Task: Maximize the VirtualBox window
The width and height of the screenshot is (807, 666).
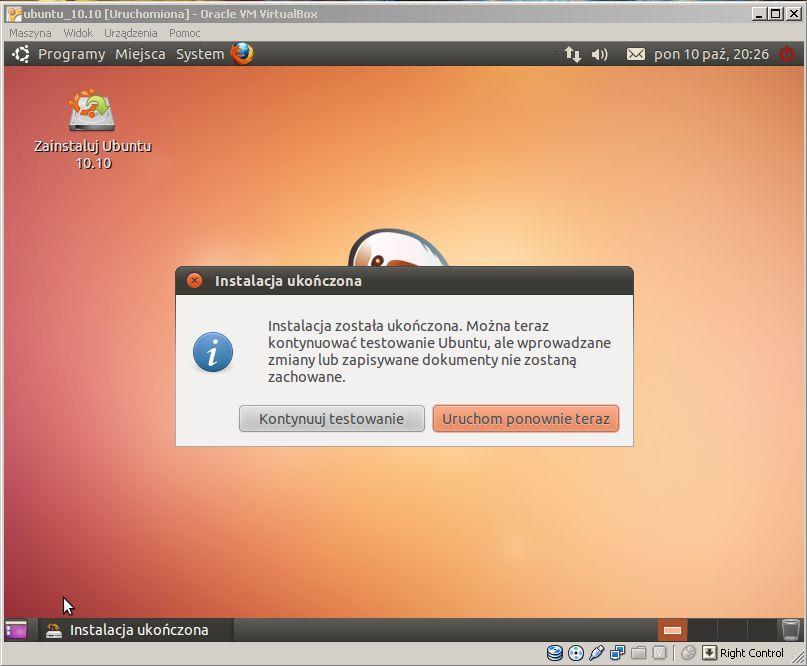Action: [775, 14]
